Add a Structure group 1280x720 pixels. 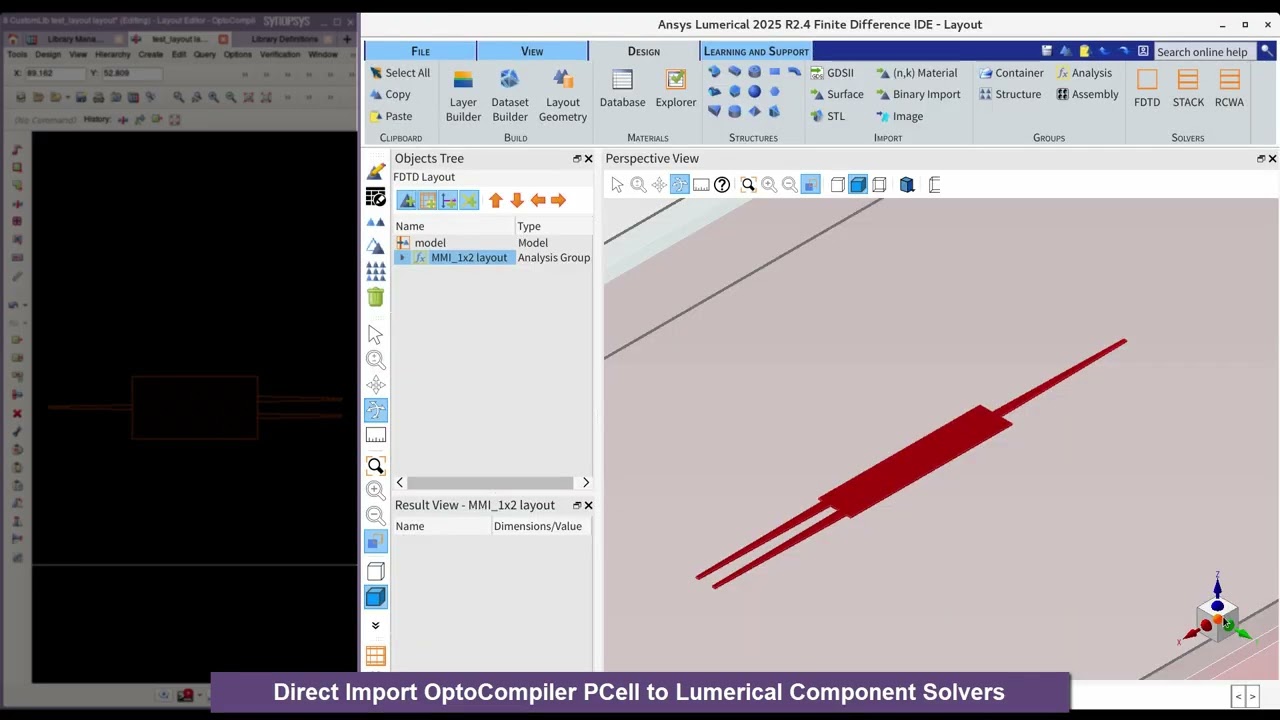tap(1010, 94)
